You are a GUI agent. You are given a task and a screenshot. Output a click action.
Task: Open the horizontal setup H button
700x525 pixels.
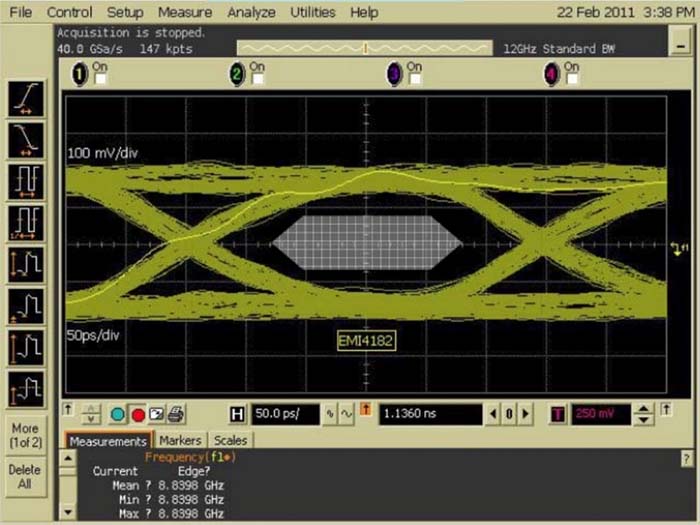click(x=237, y=415)
